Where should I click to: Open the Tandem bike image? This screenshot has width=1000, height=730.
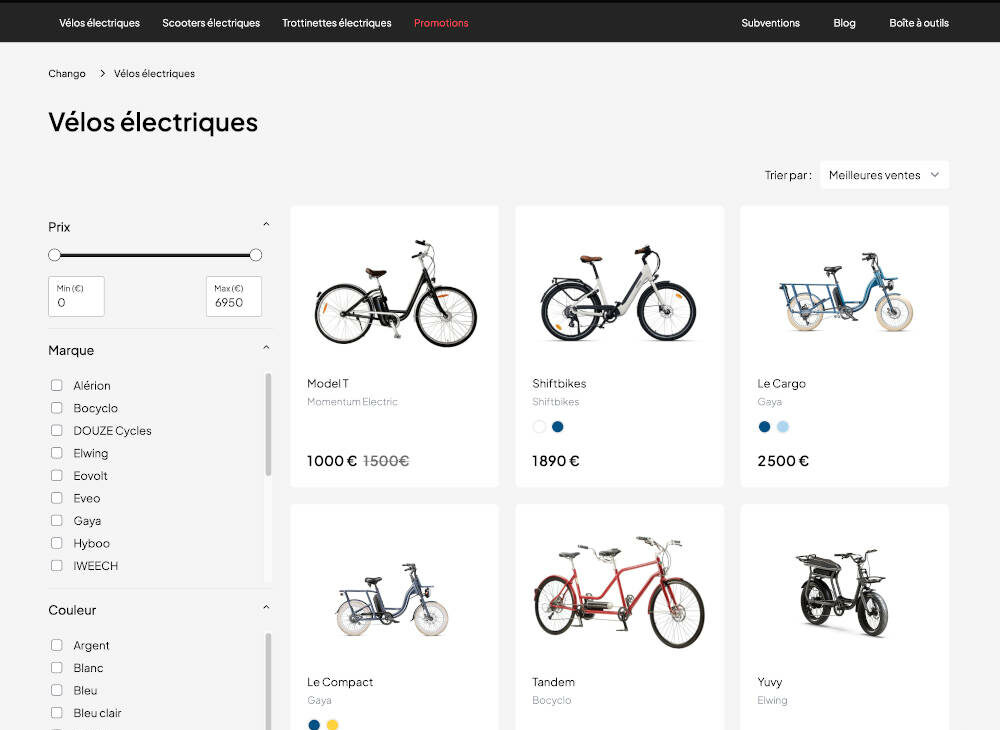point(619,592)
